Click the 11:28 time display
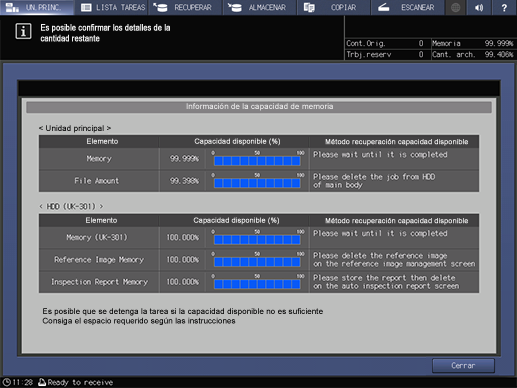This screenshot has width=517, height=388. 23,382
